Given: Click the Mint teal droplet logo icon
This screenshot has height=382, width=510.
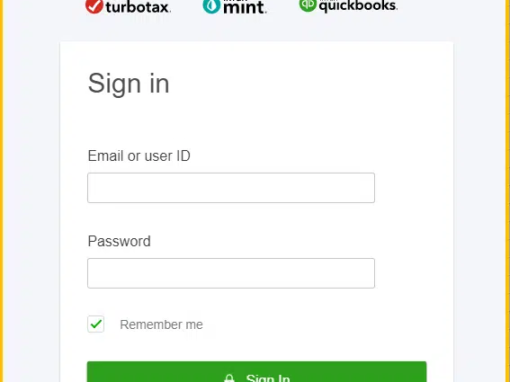Looking at the screenshot, I should coord(211,6).
